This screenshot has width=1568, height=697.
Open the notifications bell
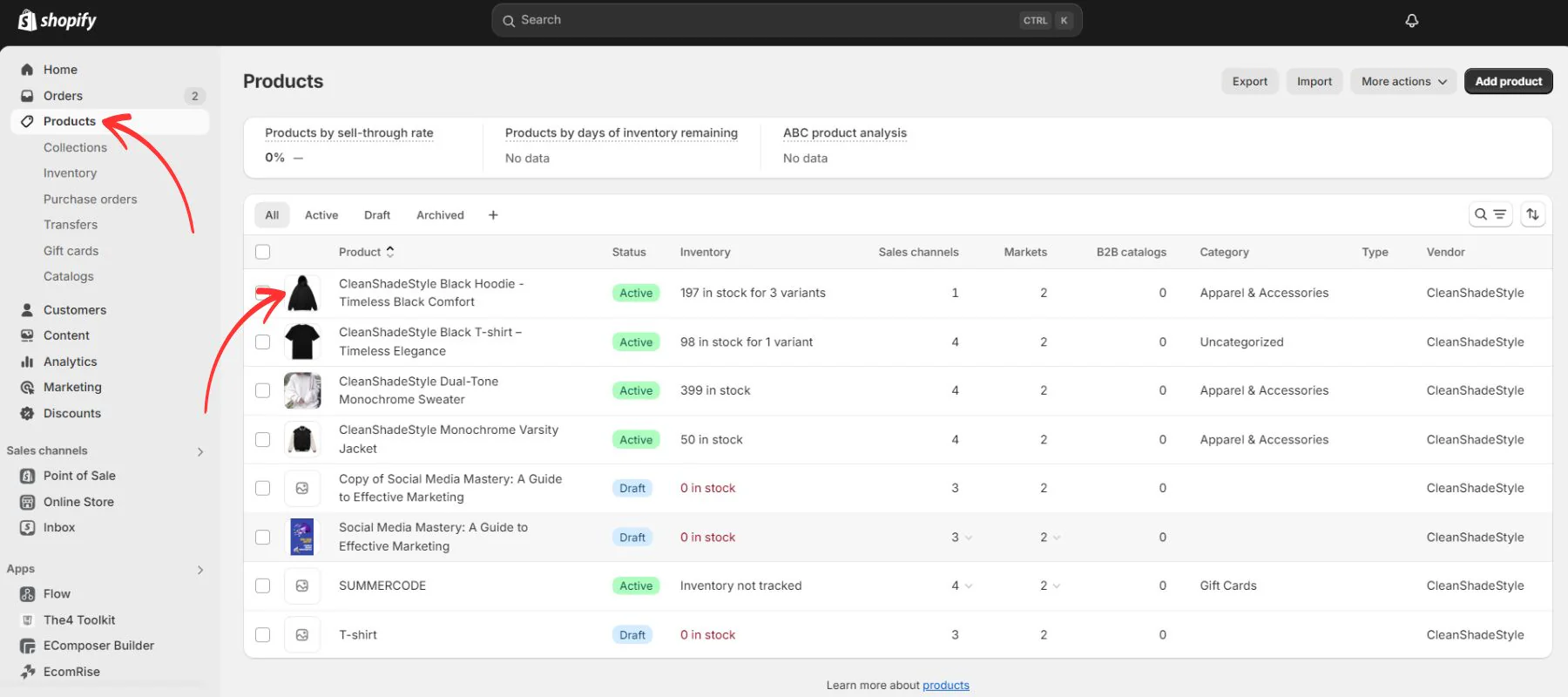click(x=1412, y=20)
